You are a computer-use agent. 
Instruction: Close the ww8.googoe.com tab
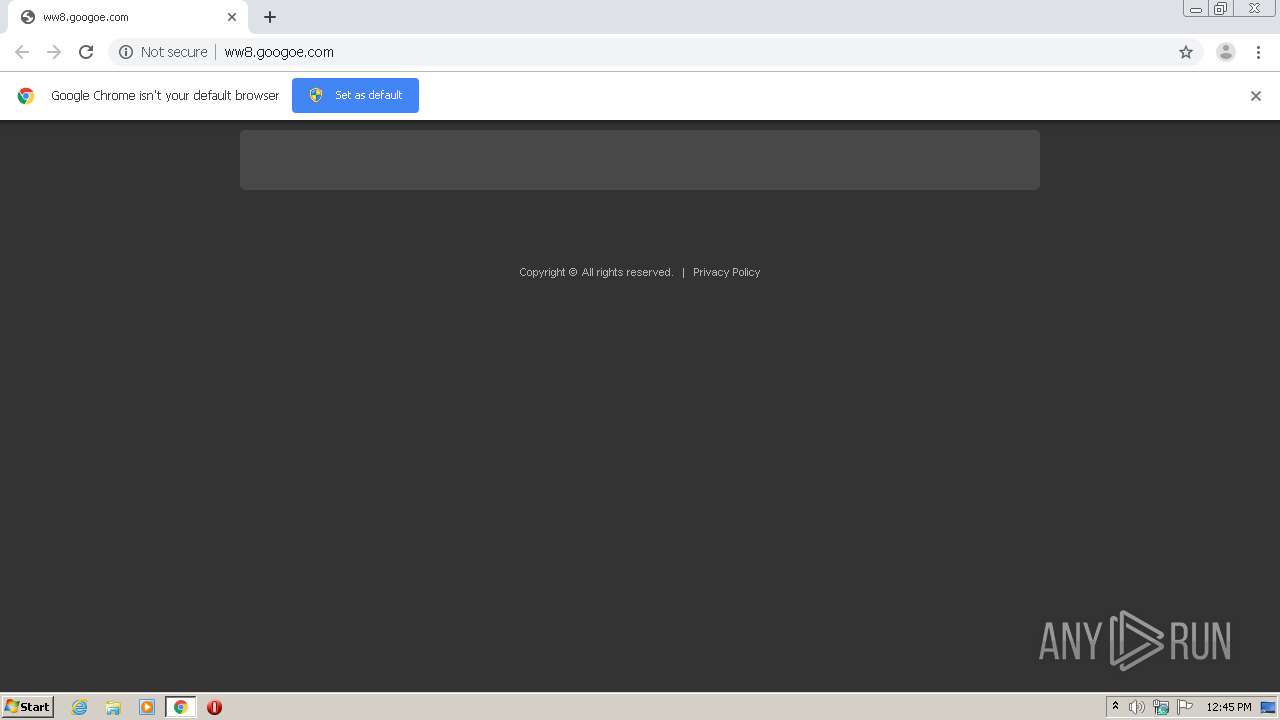pyautogui.click(x=232, y=17)
